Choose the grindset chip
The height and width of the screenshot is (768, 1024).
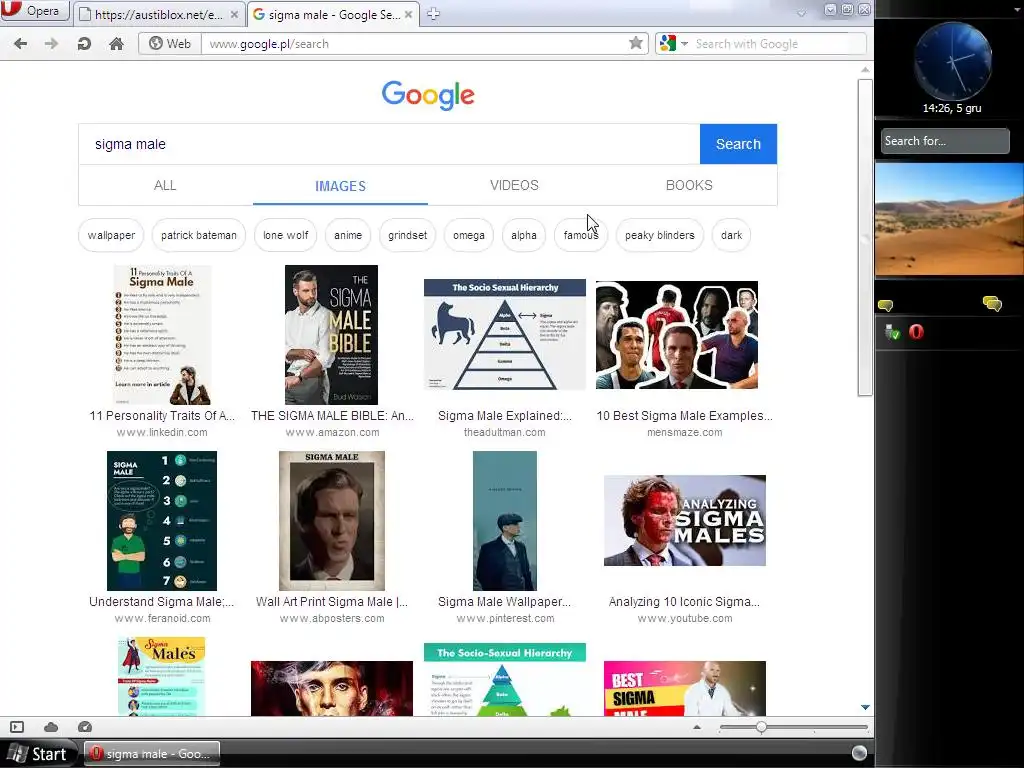[408, 235]
